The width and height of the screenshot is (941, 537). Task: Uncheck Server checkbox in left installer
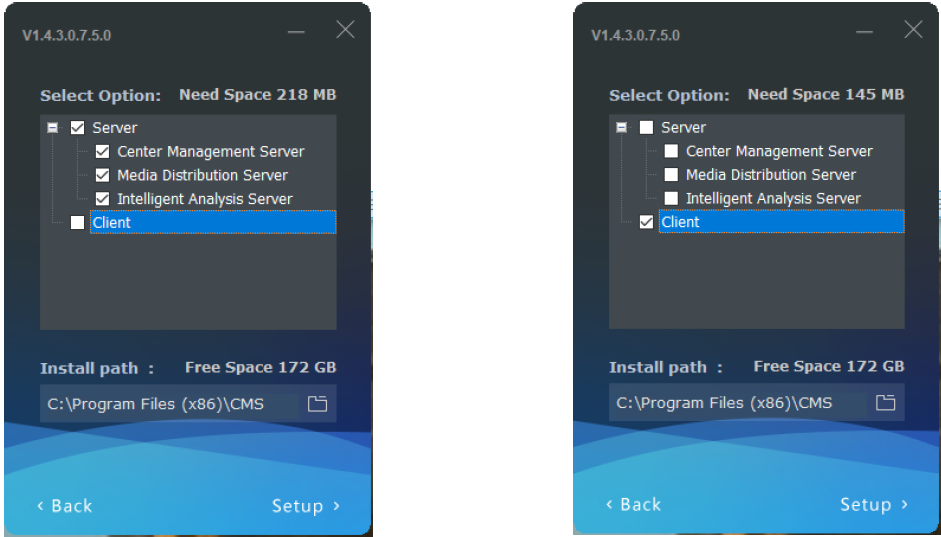tap(77, 128)
